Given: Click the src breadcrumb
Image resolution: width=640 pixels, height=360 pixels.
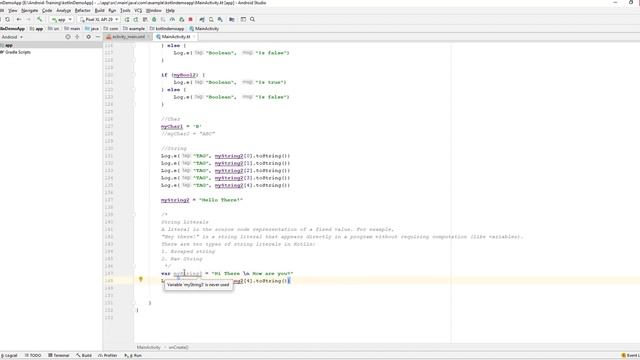Looking at the screenshot, I should click(54, 29).
